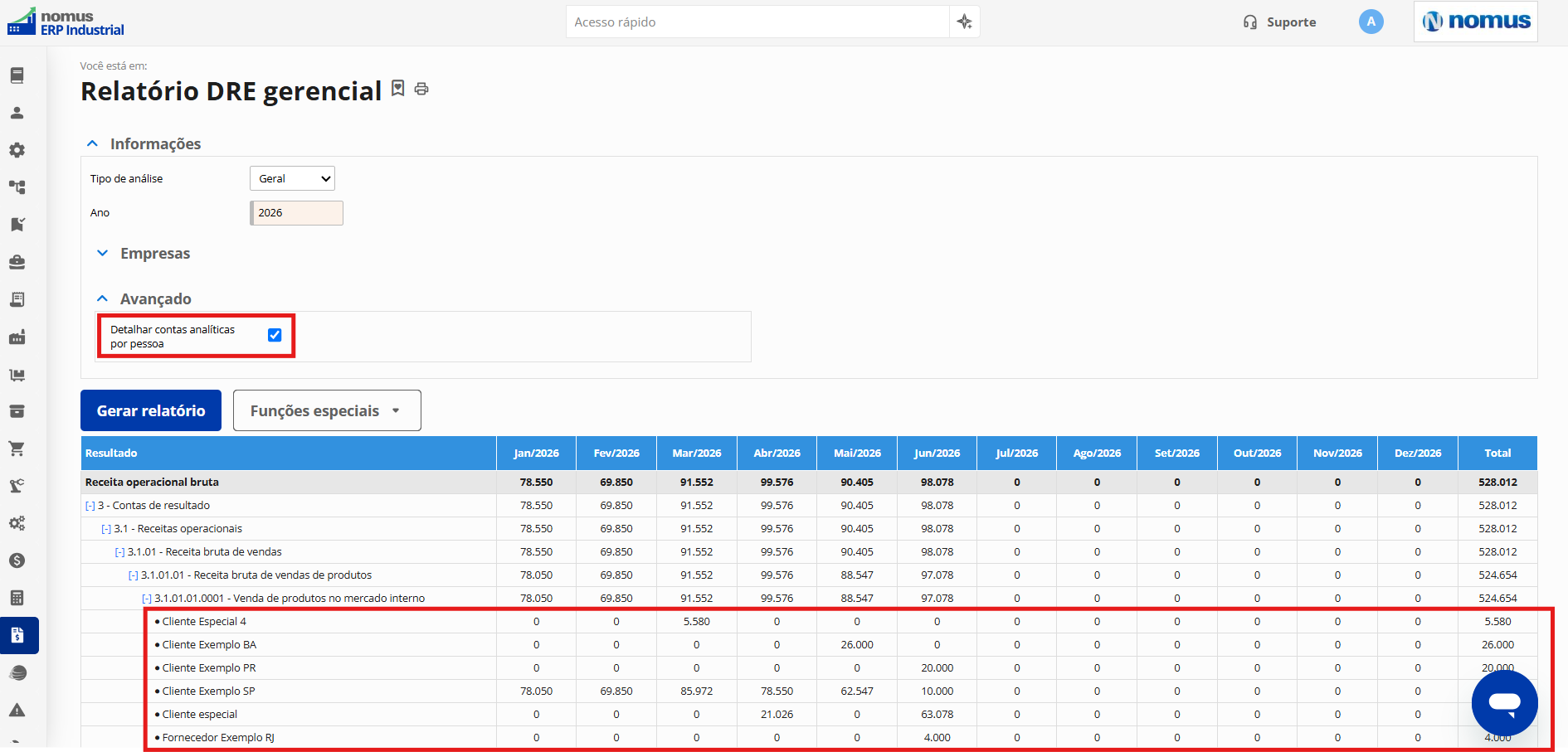The image size is (1568, 752).
Task: Click the warning triangle sidebar icon
Action: (17, 710)
